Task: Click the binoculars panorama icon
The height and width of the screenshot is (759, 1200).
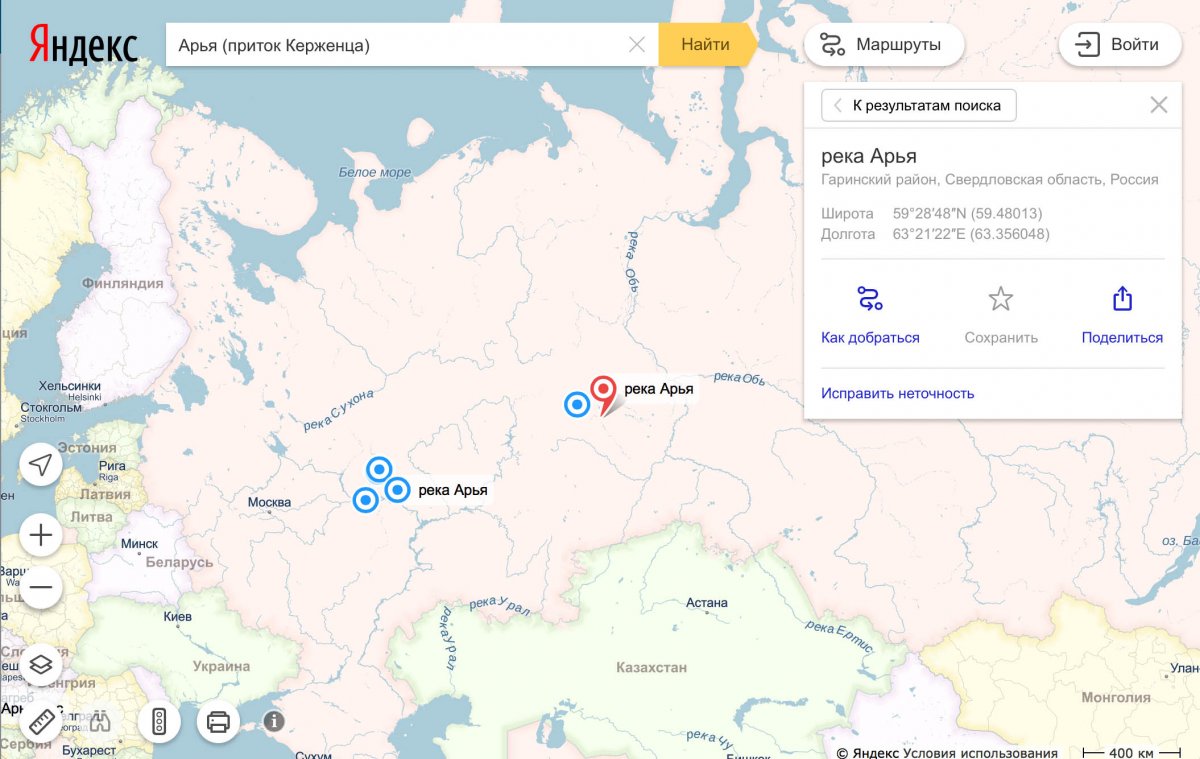Action: [x=100, y=721]
